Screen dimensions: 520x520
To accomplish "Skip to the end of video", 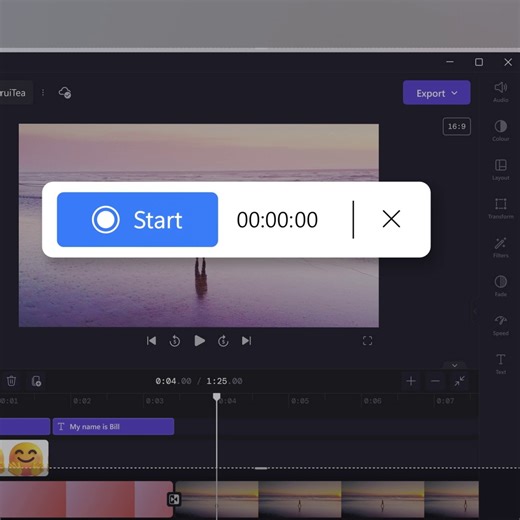I will pos(247,341).
